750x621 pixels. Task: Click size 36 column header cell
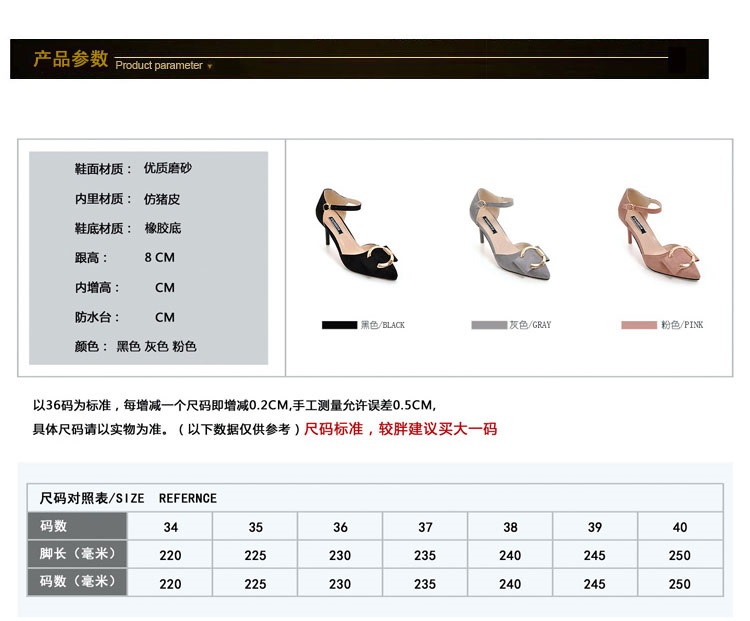pos(340,527)
